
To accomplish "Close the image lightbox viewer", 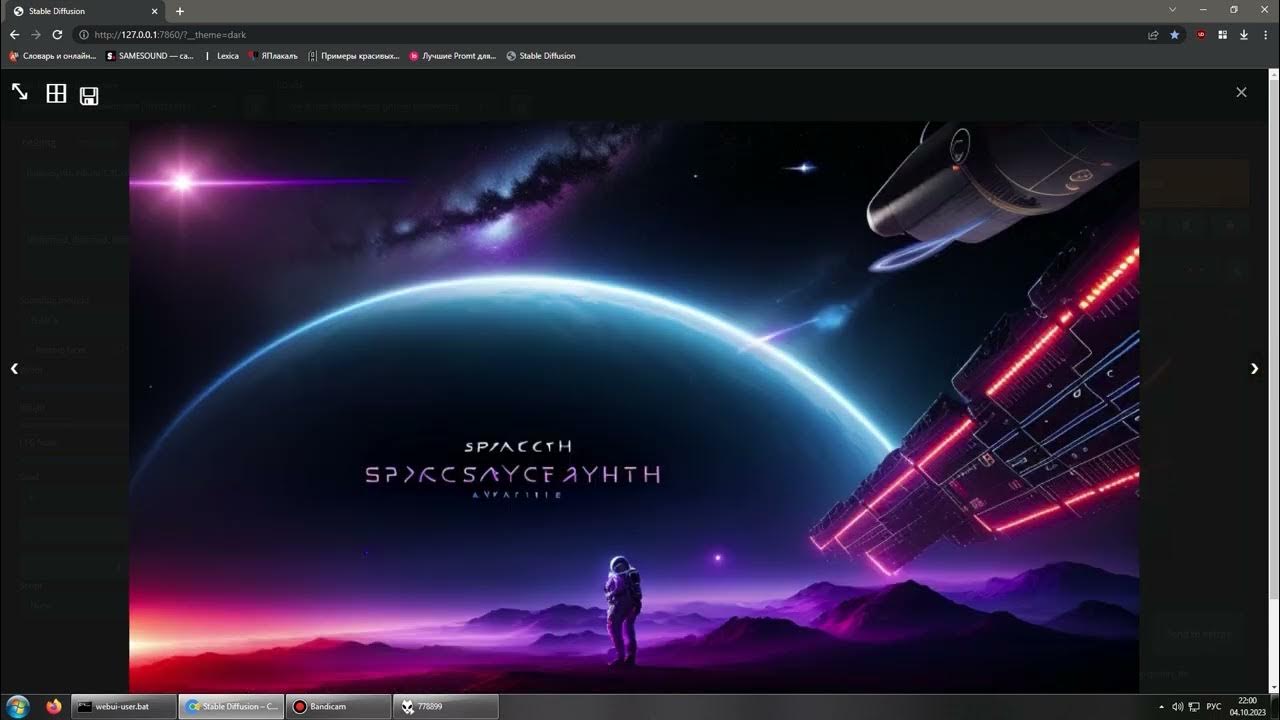I will coord(1241,92).
